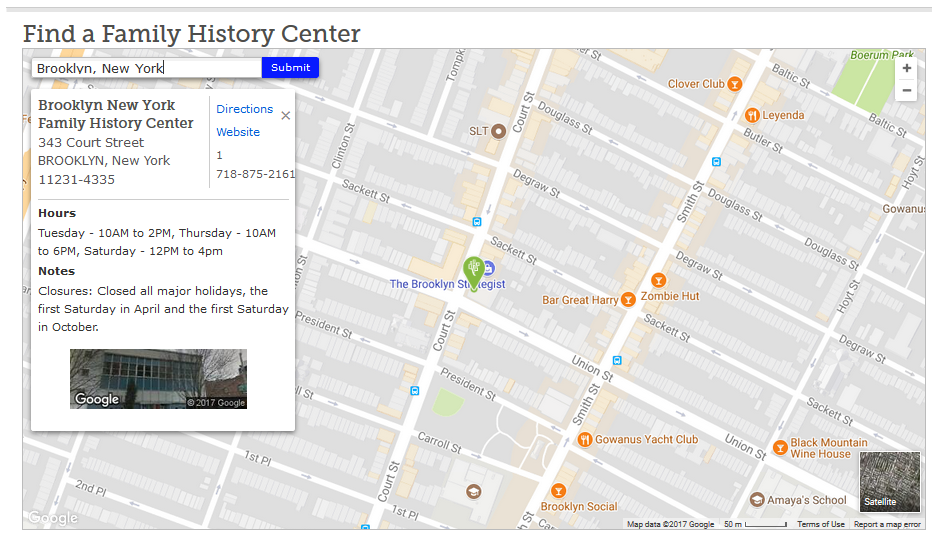The image size is (932, 535).
Task: Click the Brooklyn Social bar marker
Action: tap(558, 491)
